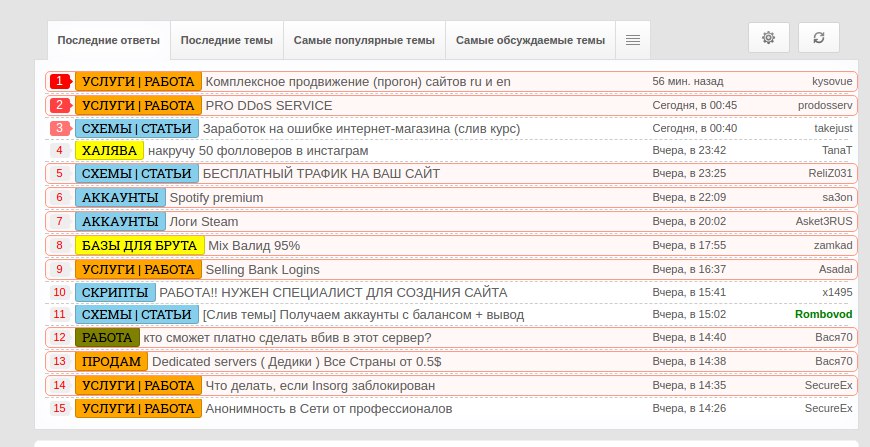Click the olive РАБОТА tag in row 12
Viewport: 870px width, 447px height.
tap(107, 338)
